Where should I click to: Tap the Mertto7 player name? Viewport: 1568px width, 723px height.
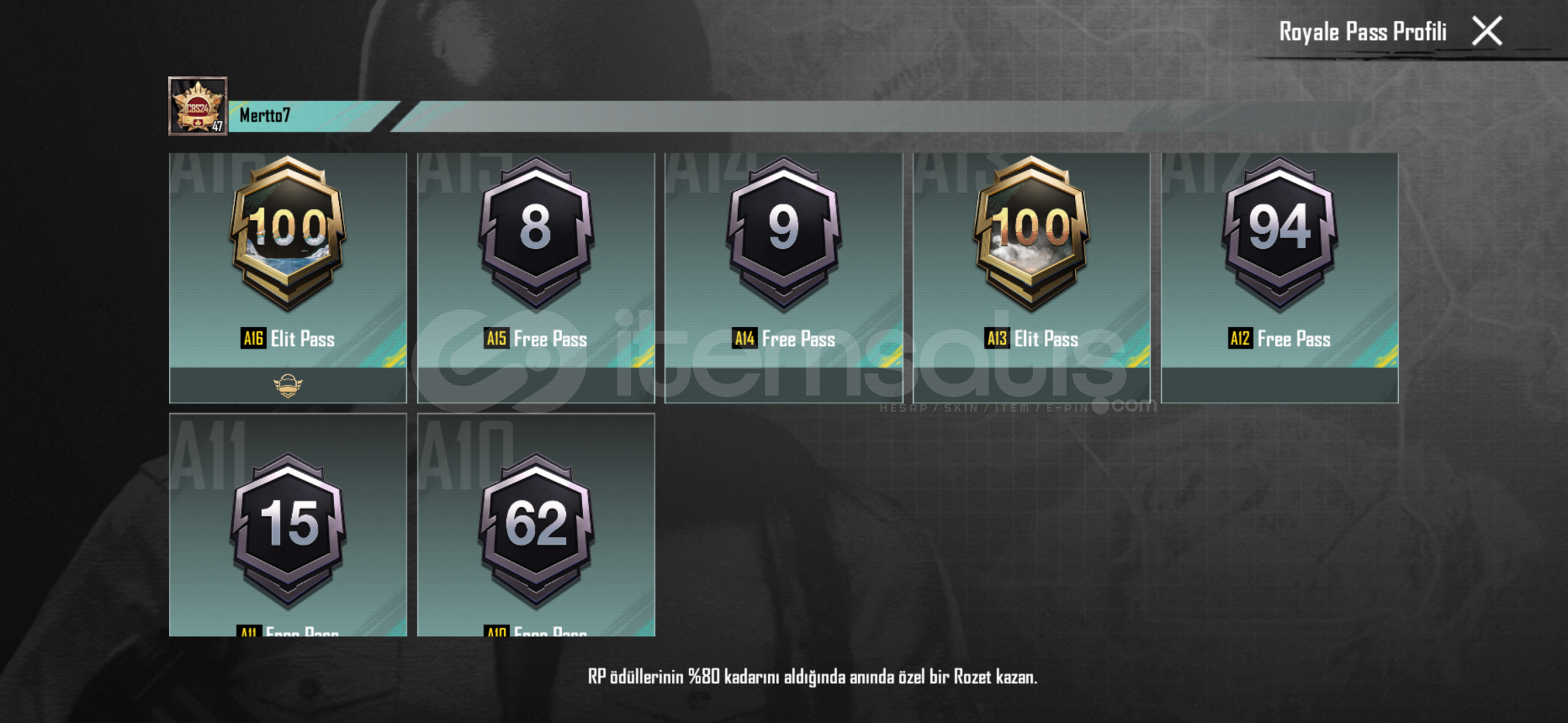tap(265, 115)
